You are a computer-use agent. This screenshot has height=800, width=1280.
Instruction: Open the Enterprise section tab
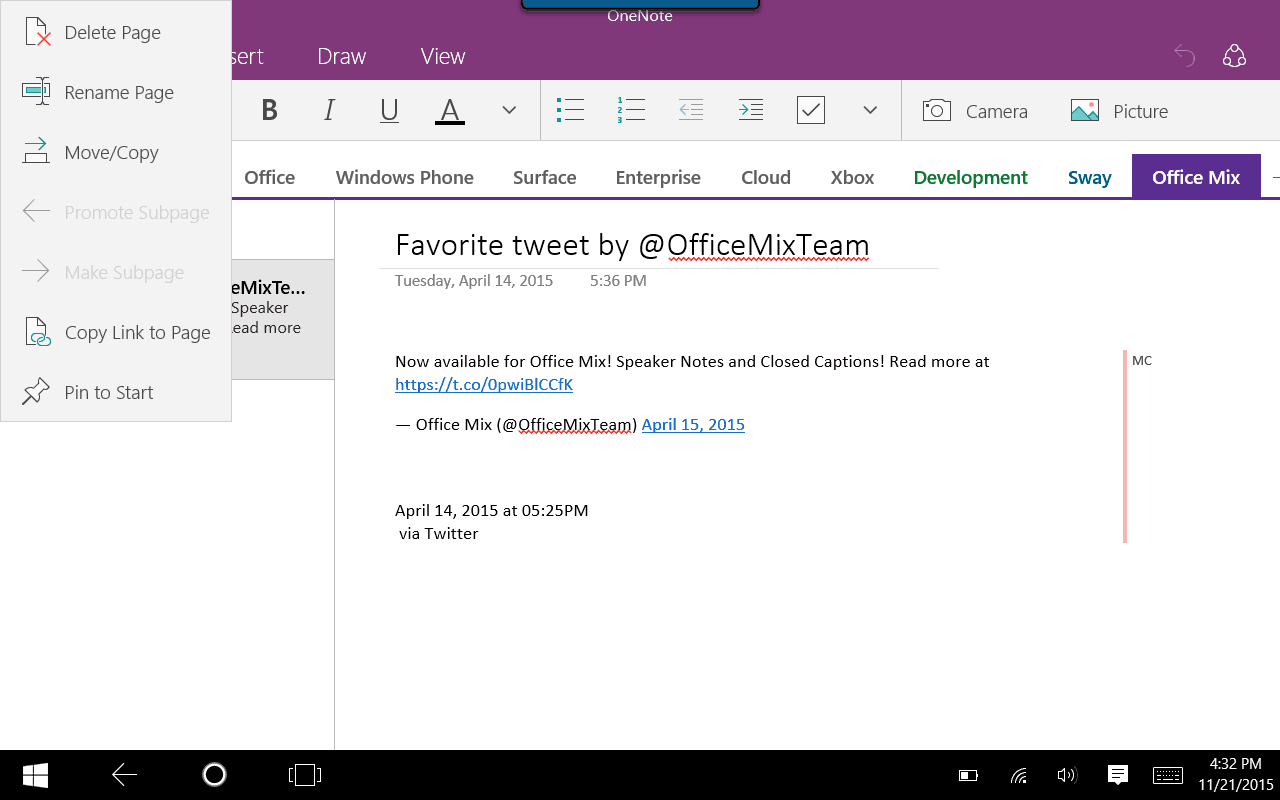(658, 177)
